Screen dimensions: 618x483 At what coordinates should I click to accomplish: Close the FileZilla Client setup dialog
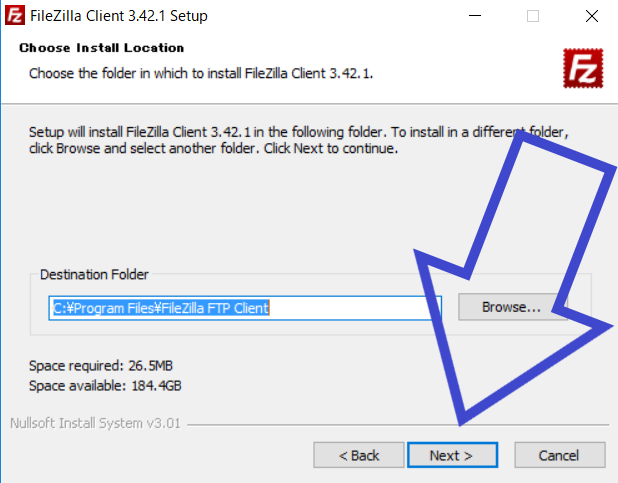pyautogui.click(x=592, y=16)
